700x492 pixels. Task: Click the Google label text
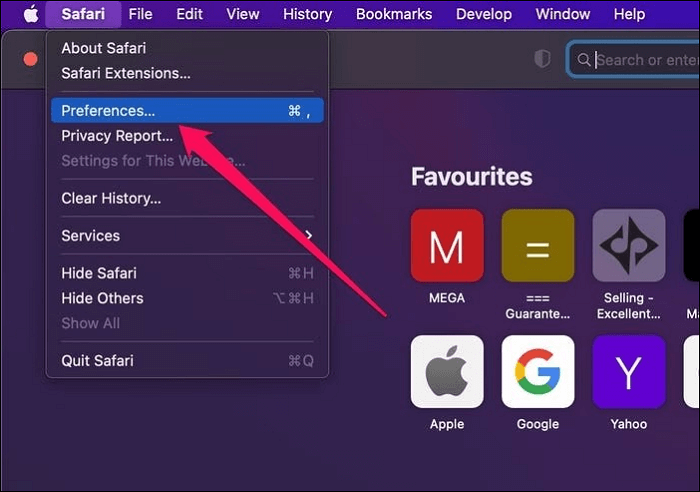tap(538, 424)
